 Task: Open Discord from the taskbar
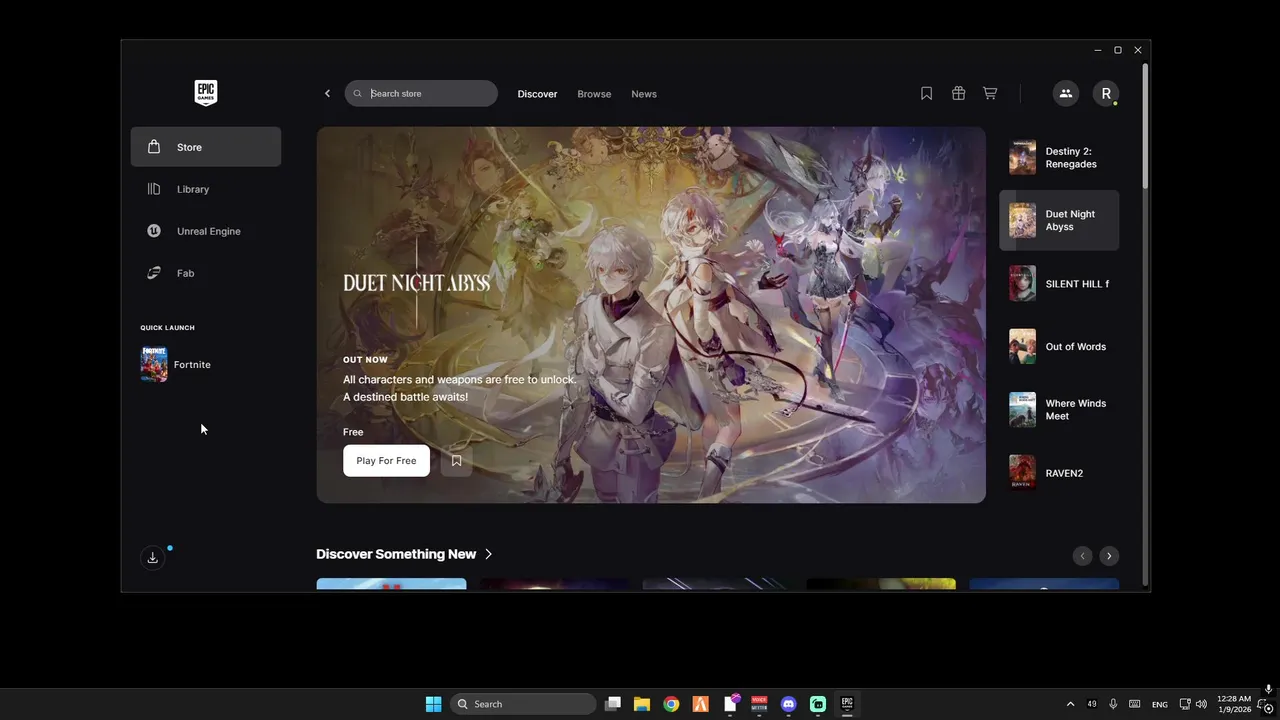[788, 704]
